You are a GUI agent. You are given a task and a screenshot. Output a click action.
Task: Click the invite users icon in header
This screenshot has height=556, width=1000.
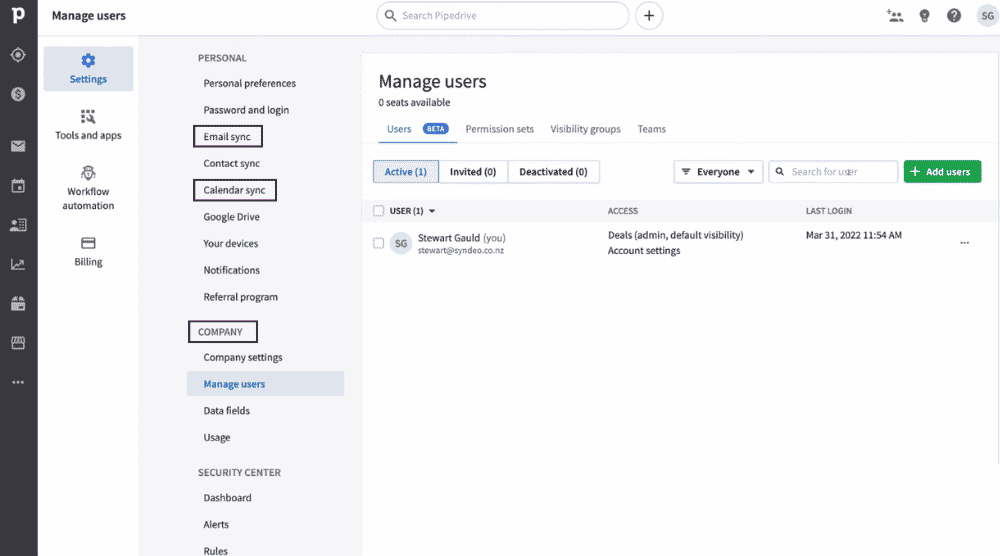click(x=895, y=16)
